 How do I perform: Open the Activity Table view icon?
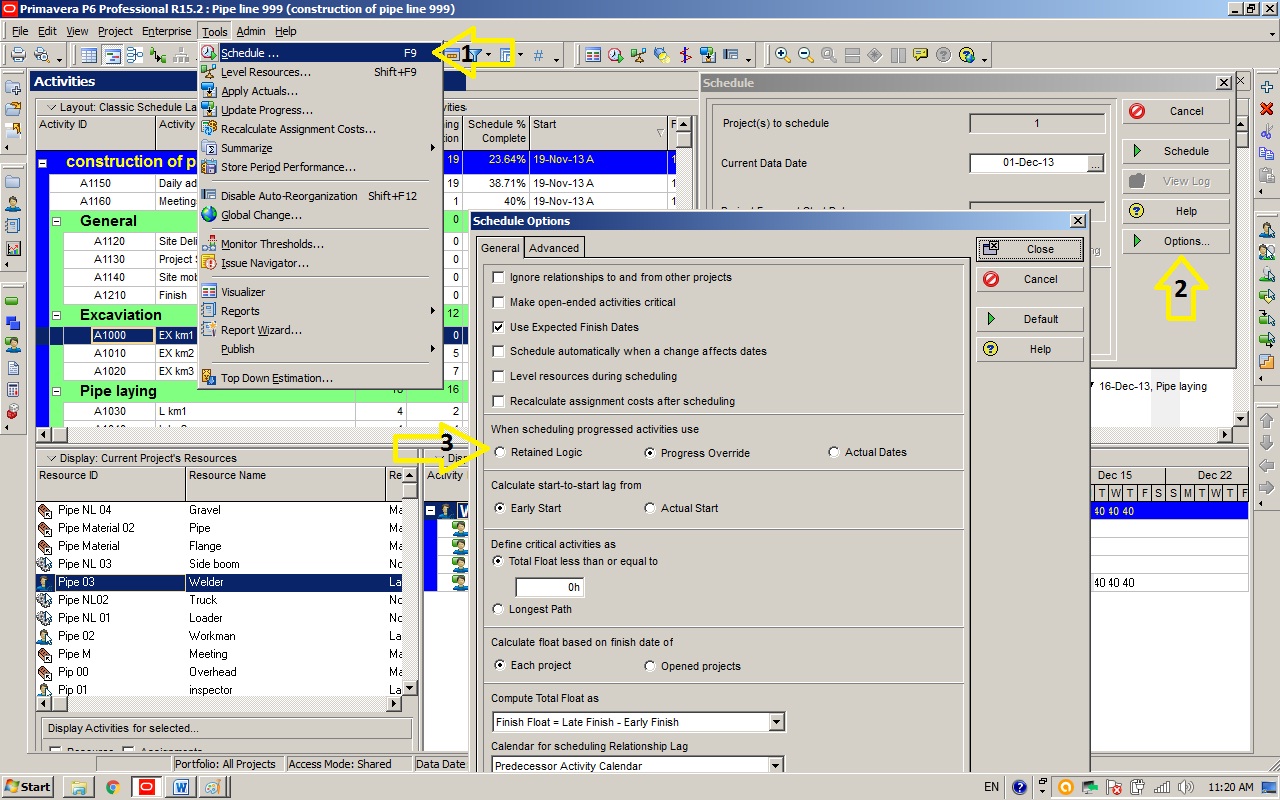click(x=89, y=55)
